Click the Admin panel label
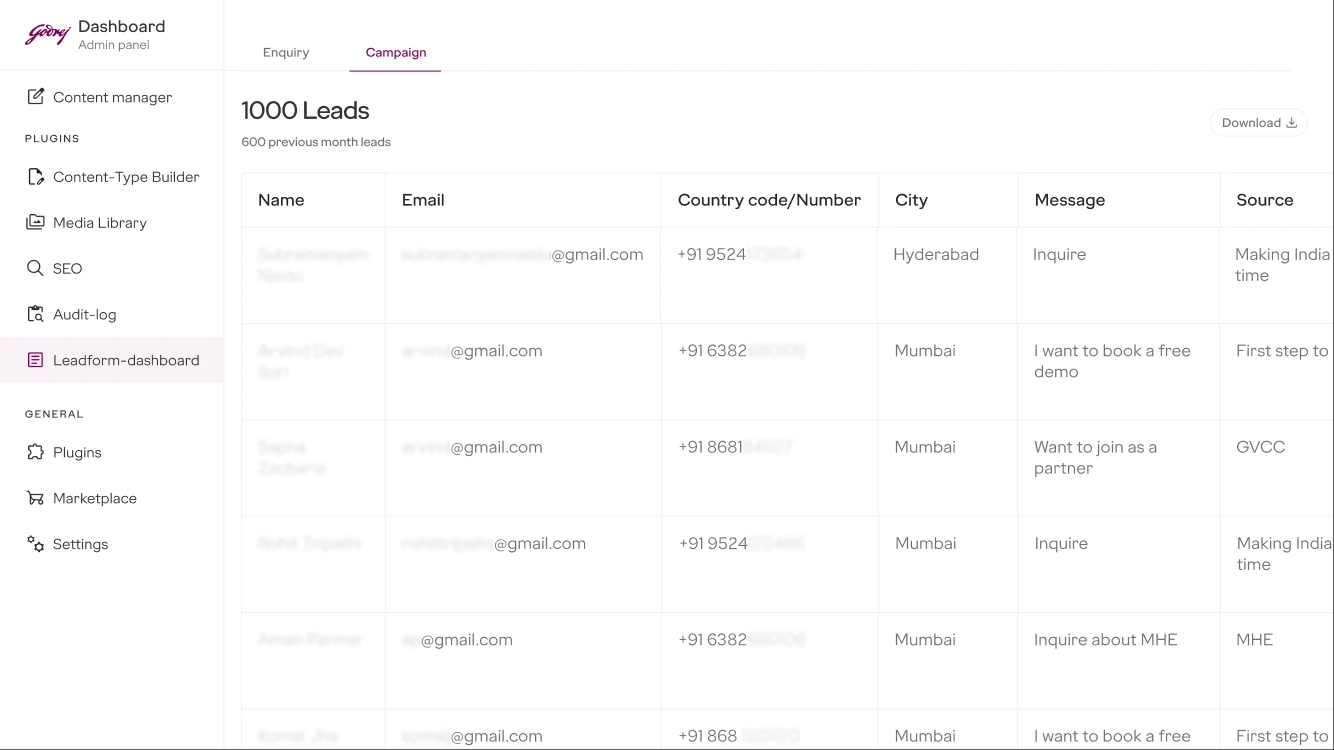This screenshot has height=750, width=1334. (x=114, y=43)
